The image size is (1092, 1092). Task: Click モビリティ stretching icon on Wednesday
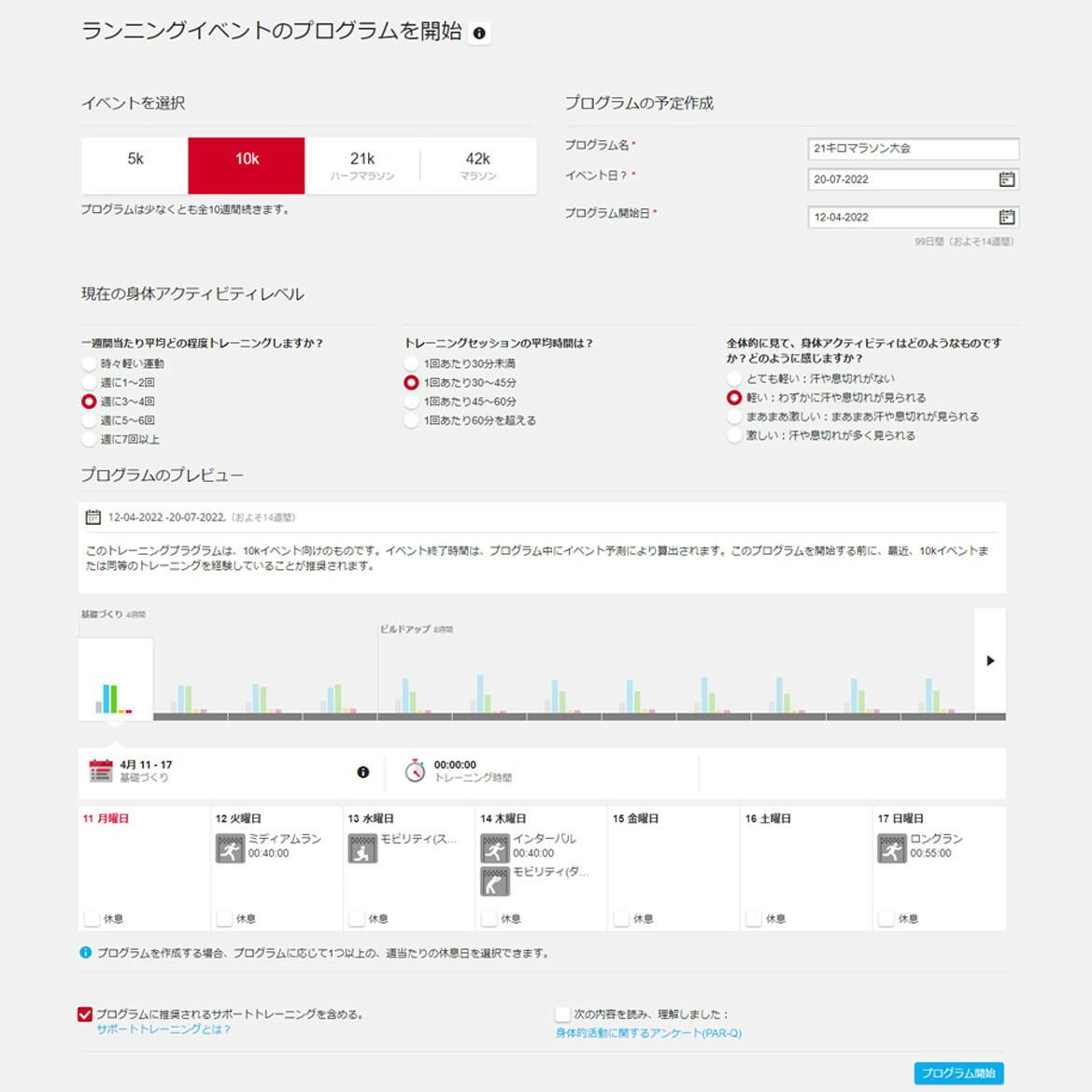362,848
